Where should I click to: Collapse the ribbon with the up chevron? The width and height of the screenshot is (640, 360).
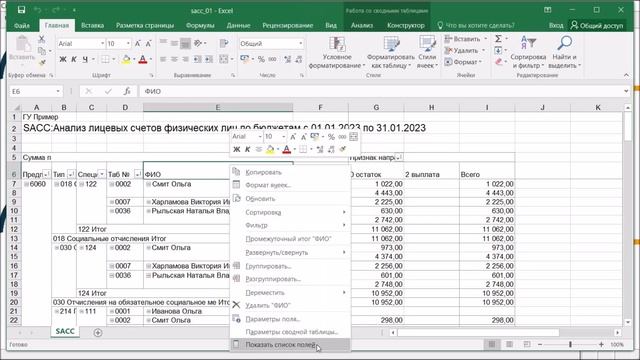pos(626,75)
